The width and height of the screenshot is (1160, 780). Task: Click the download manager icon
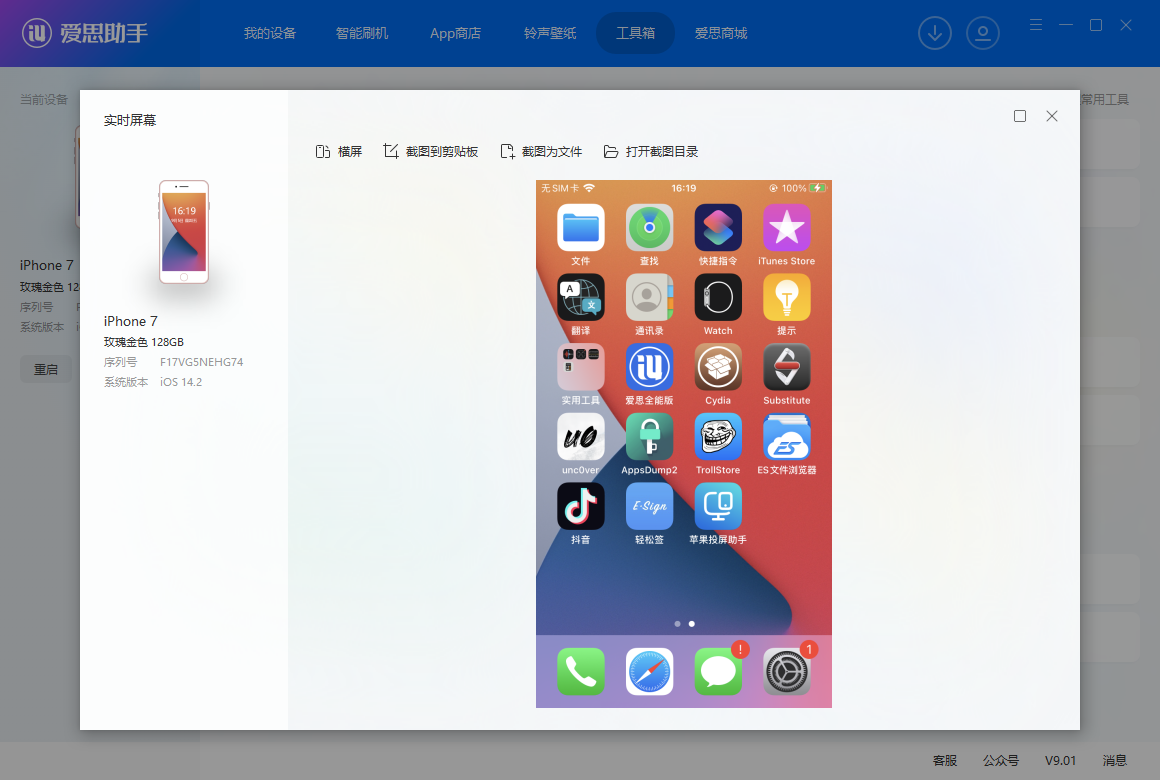pos(935,33)
